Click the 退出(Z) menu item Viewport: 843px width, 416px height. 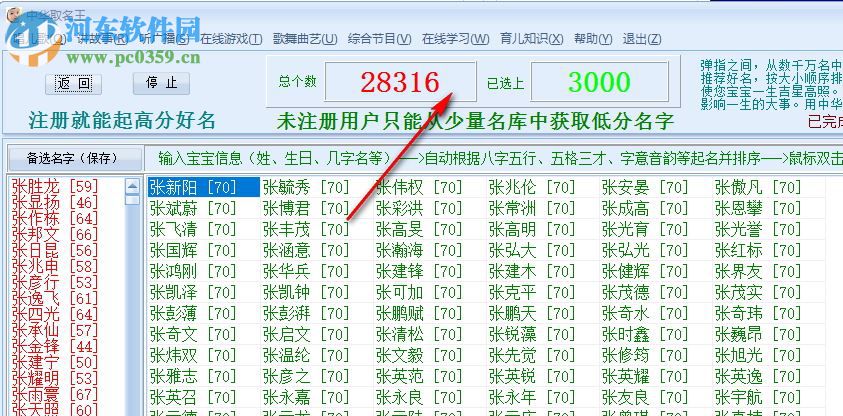pos(642,39)
